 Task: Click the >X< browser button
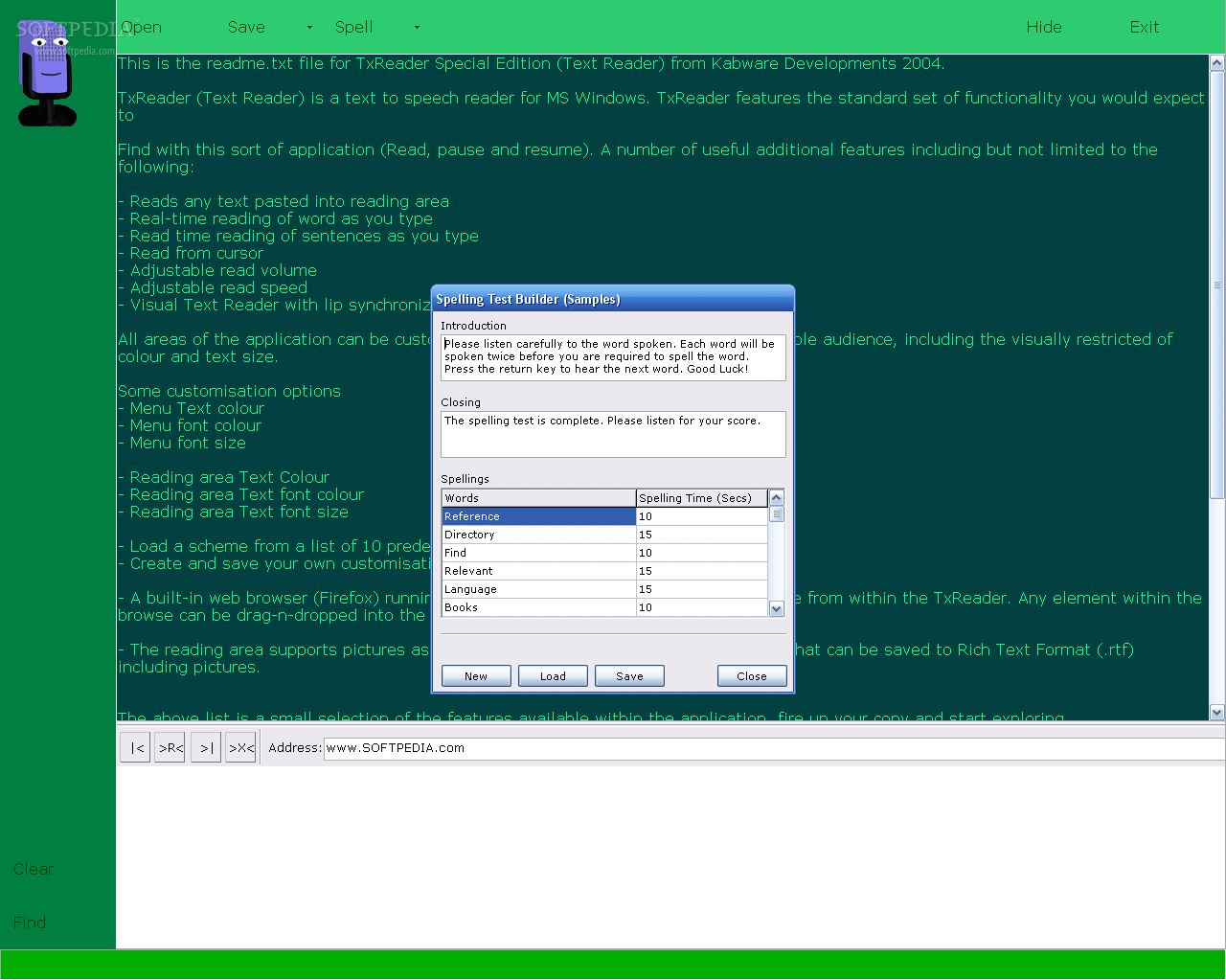(x=241, y=748)
